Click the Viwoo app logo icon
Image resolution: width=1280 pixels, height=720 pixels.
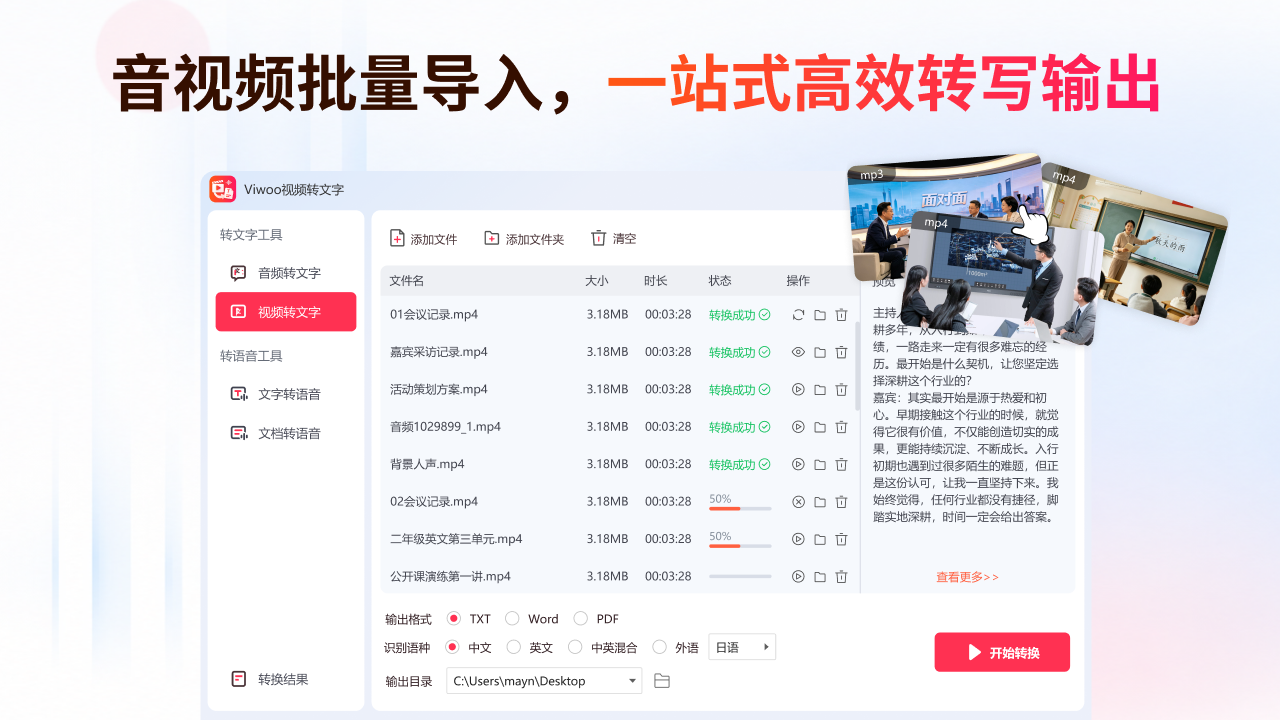tap(222, 189)
